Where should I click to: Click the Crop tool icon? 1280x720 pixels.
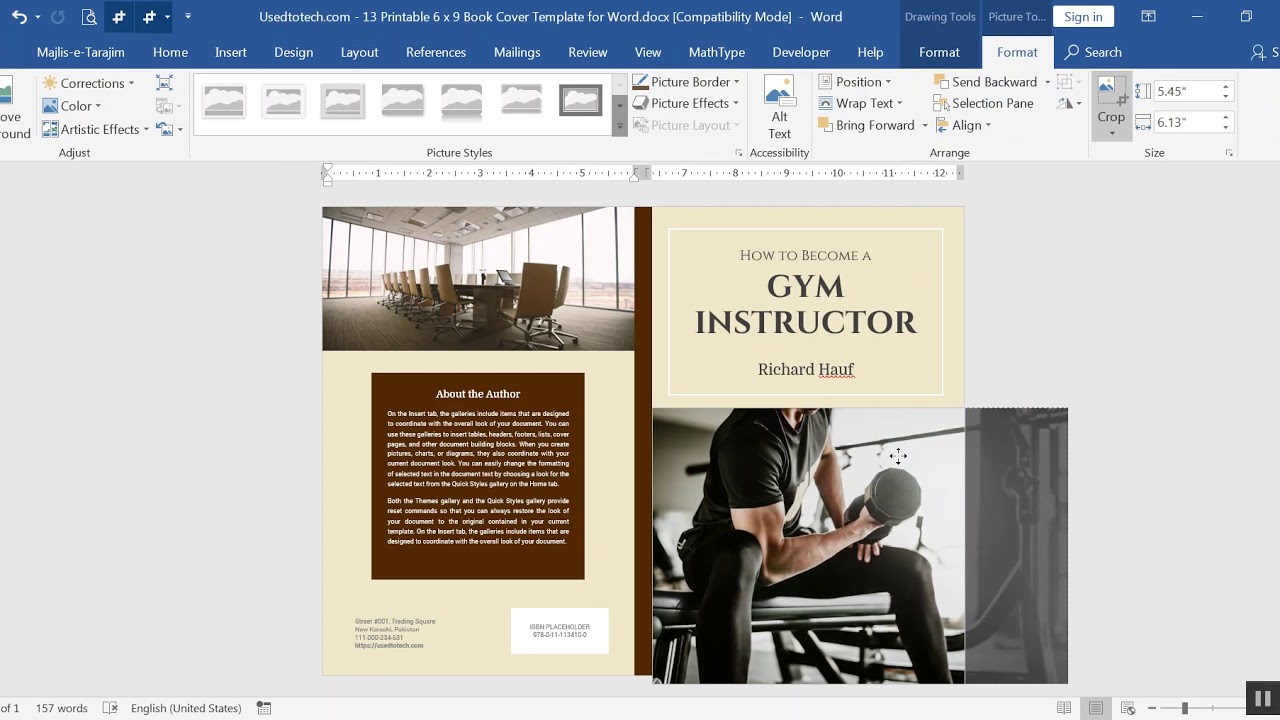coord(1111,93)
